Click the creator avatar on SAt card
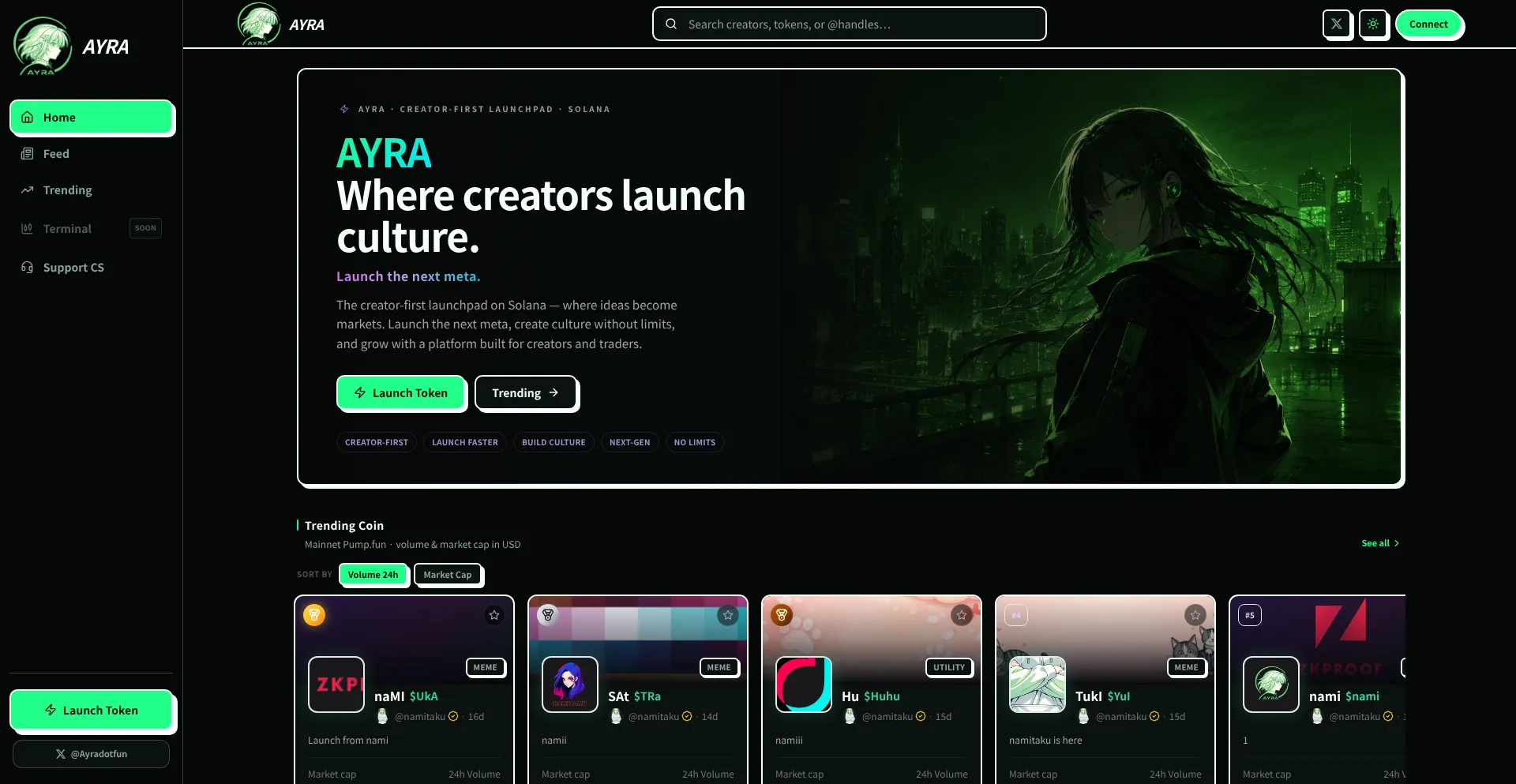 (x=617, y=716)
